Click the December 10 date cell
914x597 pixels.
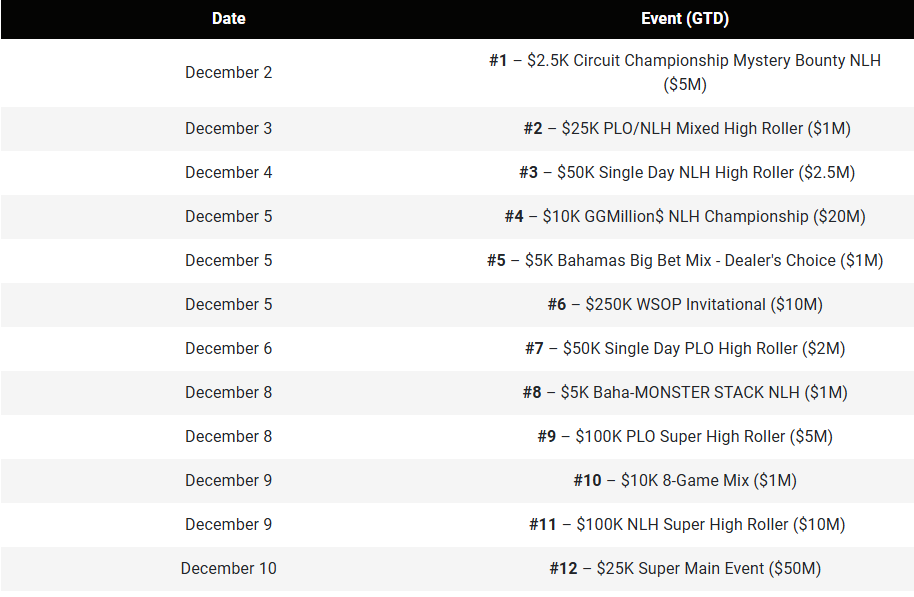coord(228,568)
